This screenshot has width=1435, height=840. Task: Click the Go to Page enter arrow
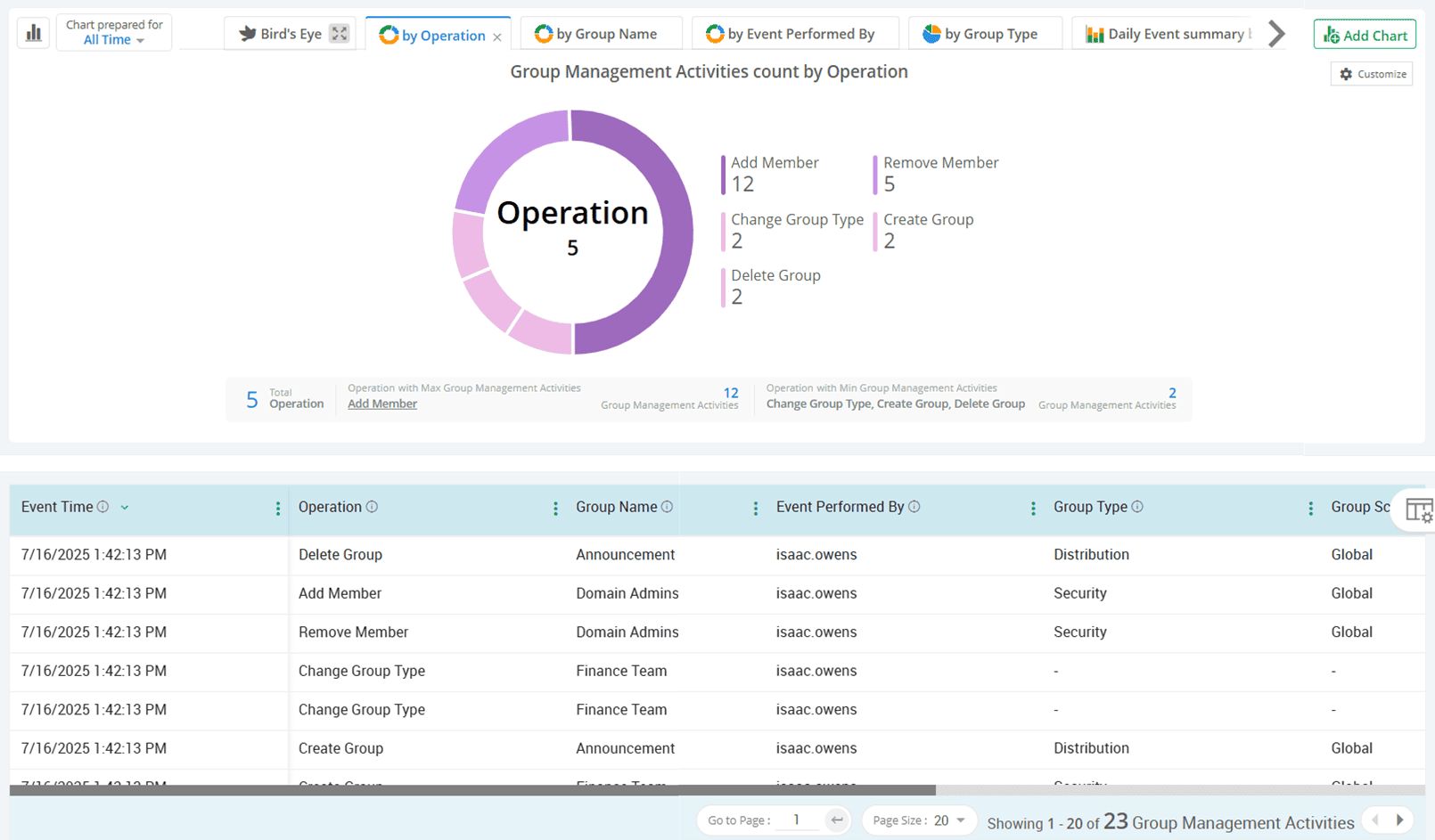836,820
